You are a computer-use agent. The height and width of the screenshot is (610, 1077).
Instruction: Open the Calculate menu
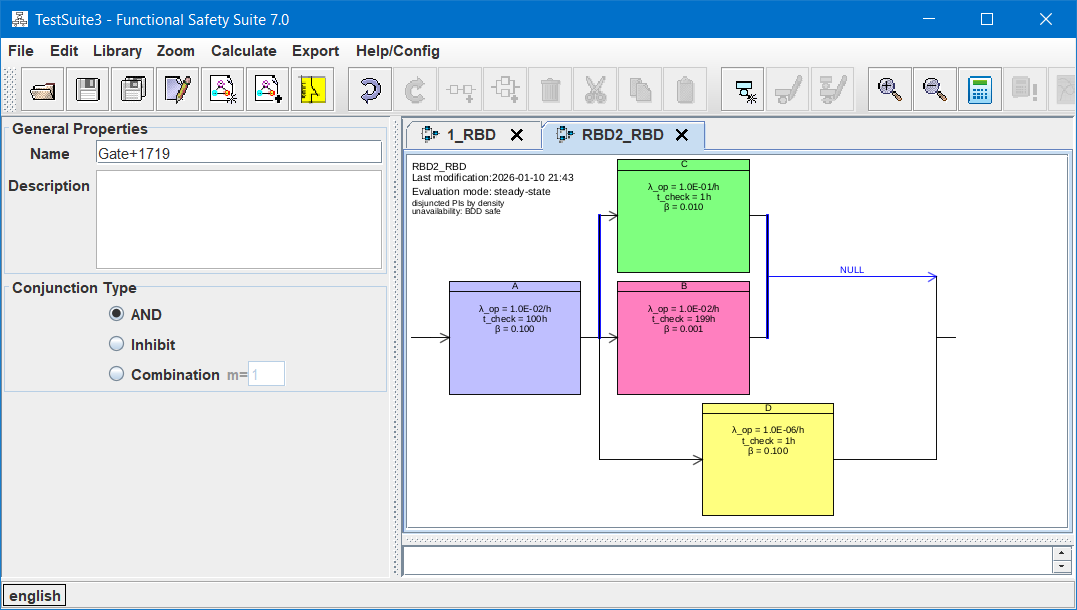click(243, 51)
